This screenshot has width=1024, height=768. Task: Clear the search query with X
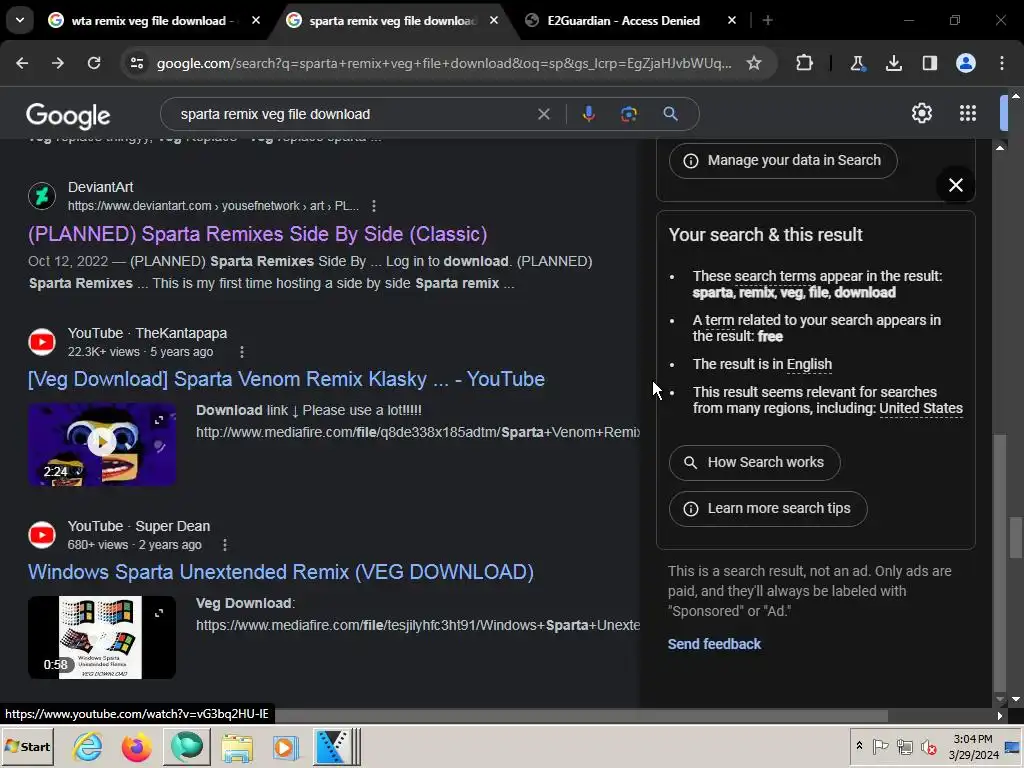[543, 114]
